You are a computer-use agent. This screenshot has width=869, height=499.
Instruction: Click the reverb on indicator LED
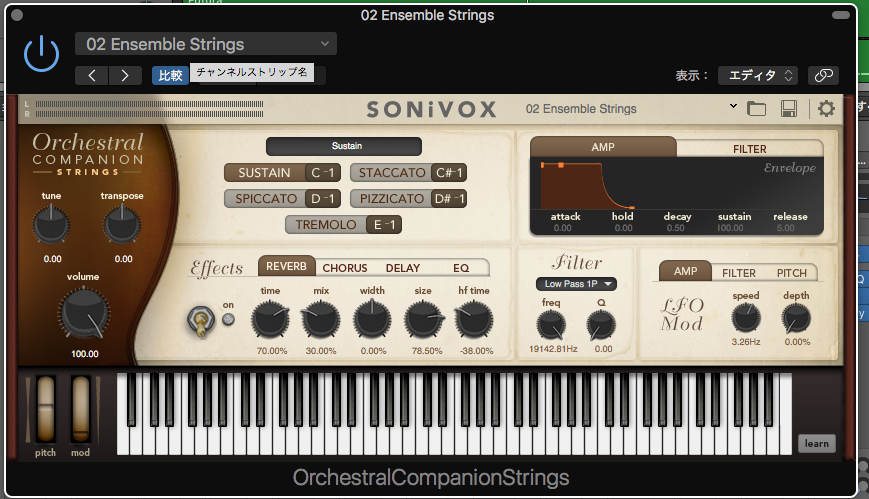click(228, 319)
